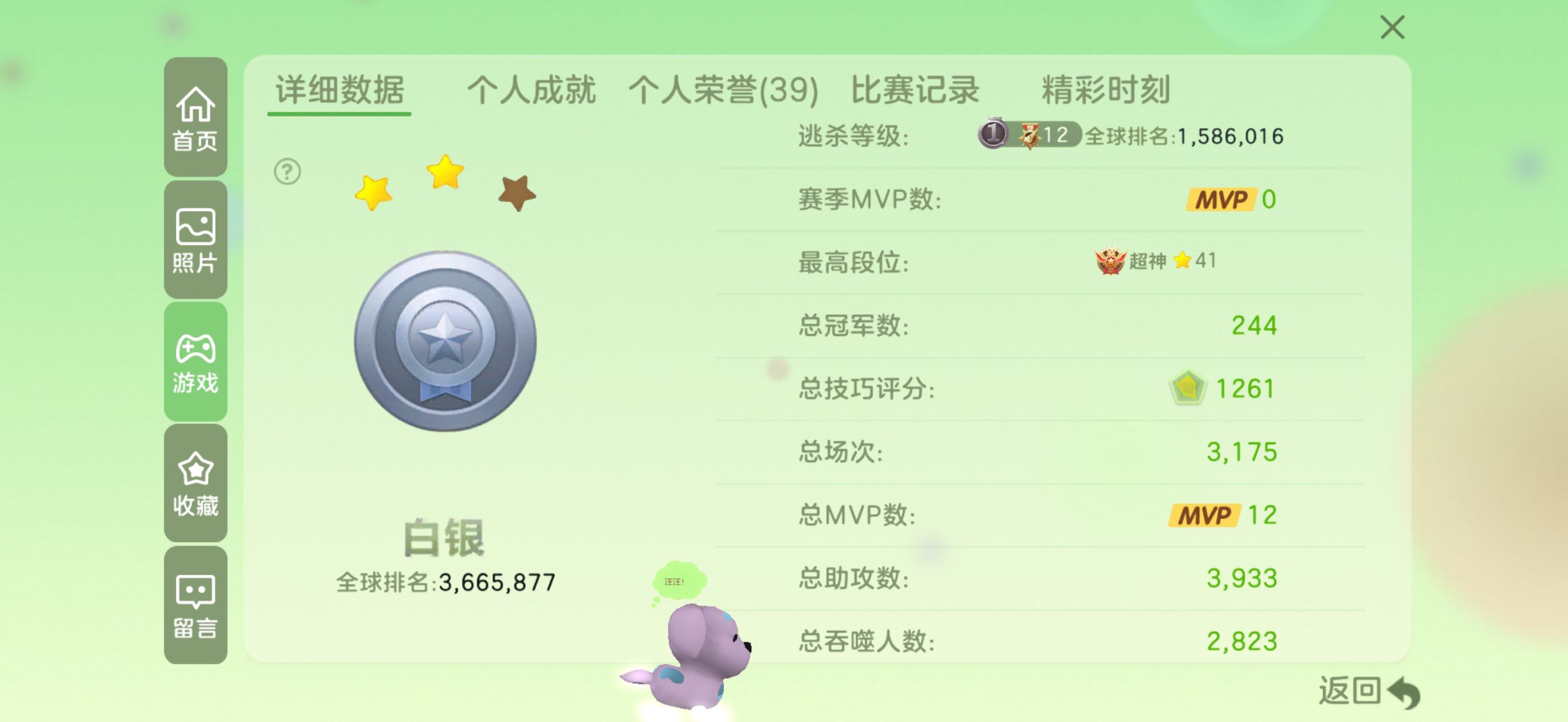Select the 游戏 game sidebar icon
The width and height of the screenshot is (1568, 722).
pos(195,362)
